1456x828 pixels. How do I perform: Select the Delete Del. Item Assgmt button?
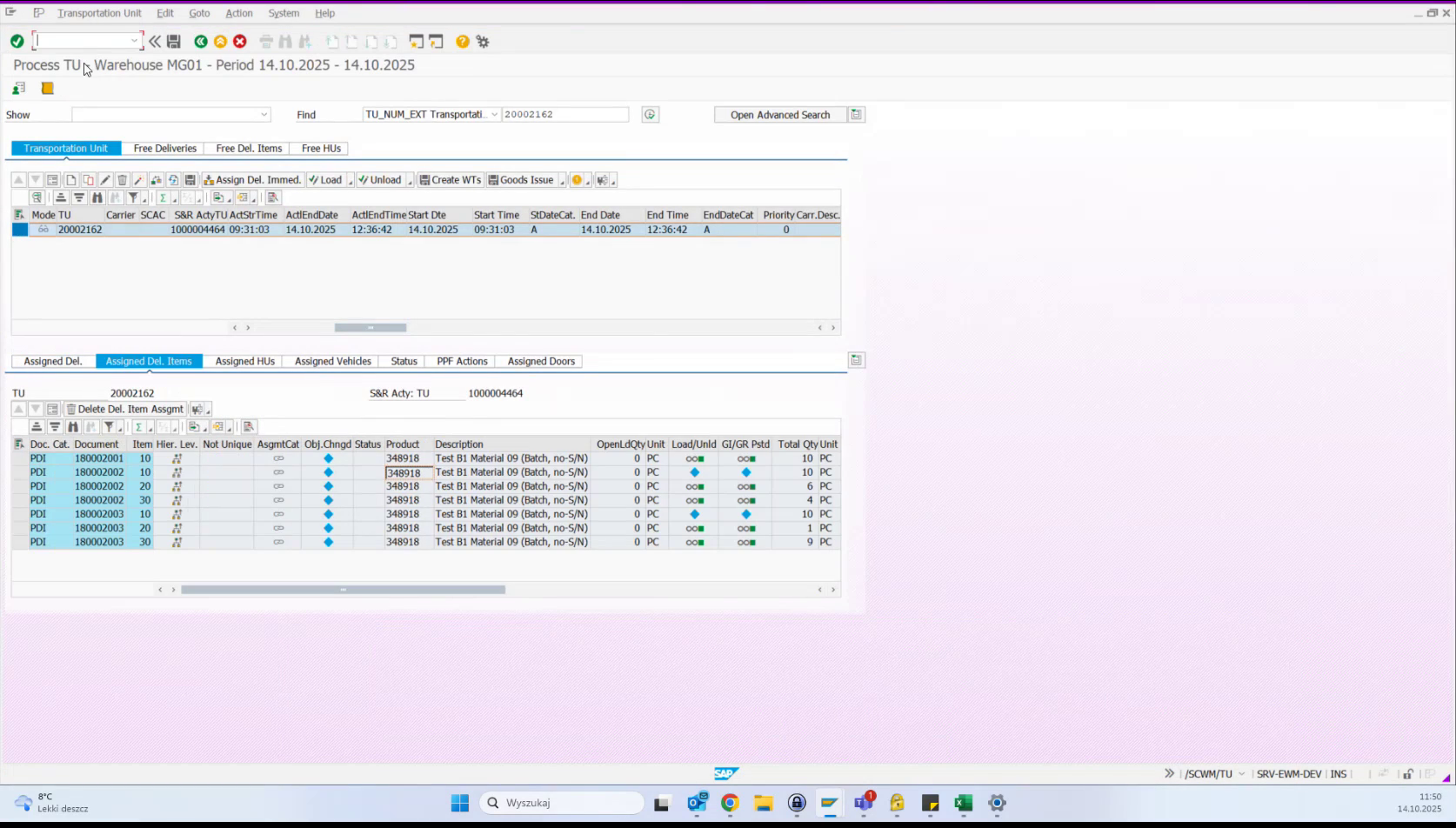coord(125,409)
